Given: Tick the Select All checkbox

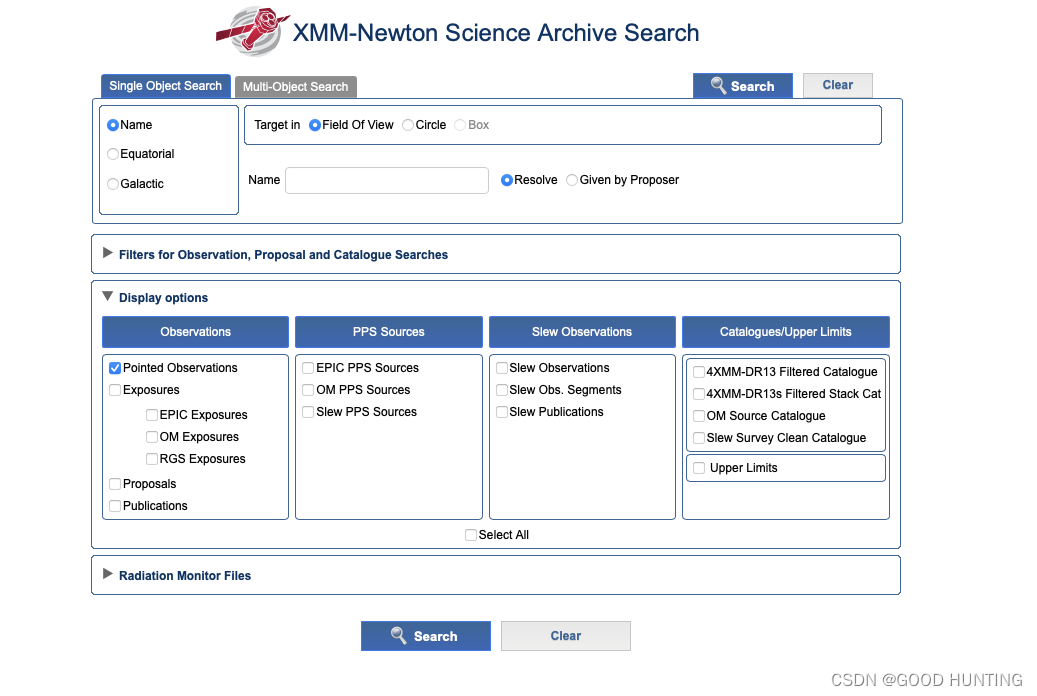Looking at the screenshot, I should pyautogui.click(x=471, y=535).
